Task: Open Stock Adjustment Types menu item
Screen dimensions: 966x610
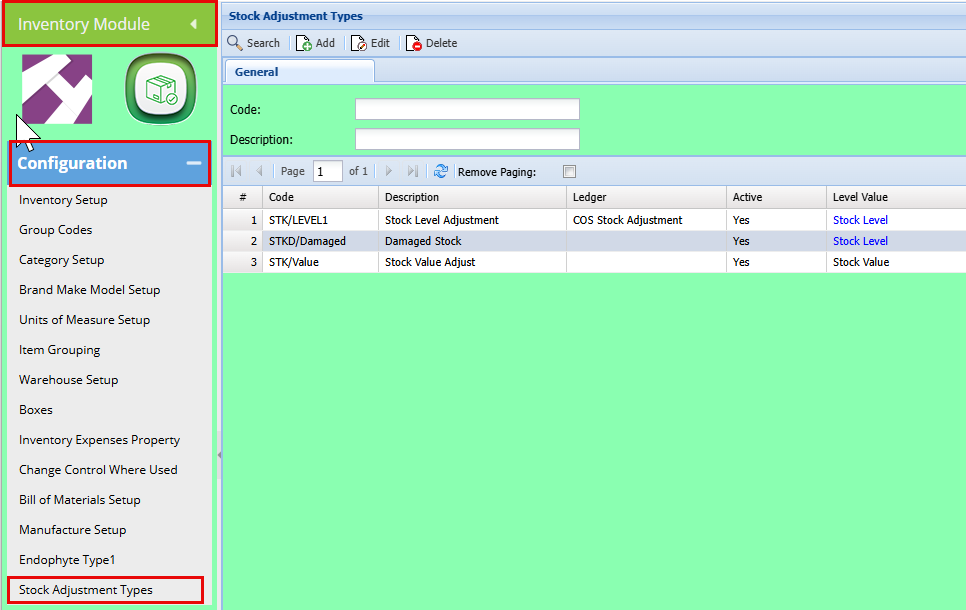Action: coord(86,590)
